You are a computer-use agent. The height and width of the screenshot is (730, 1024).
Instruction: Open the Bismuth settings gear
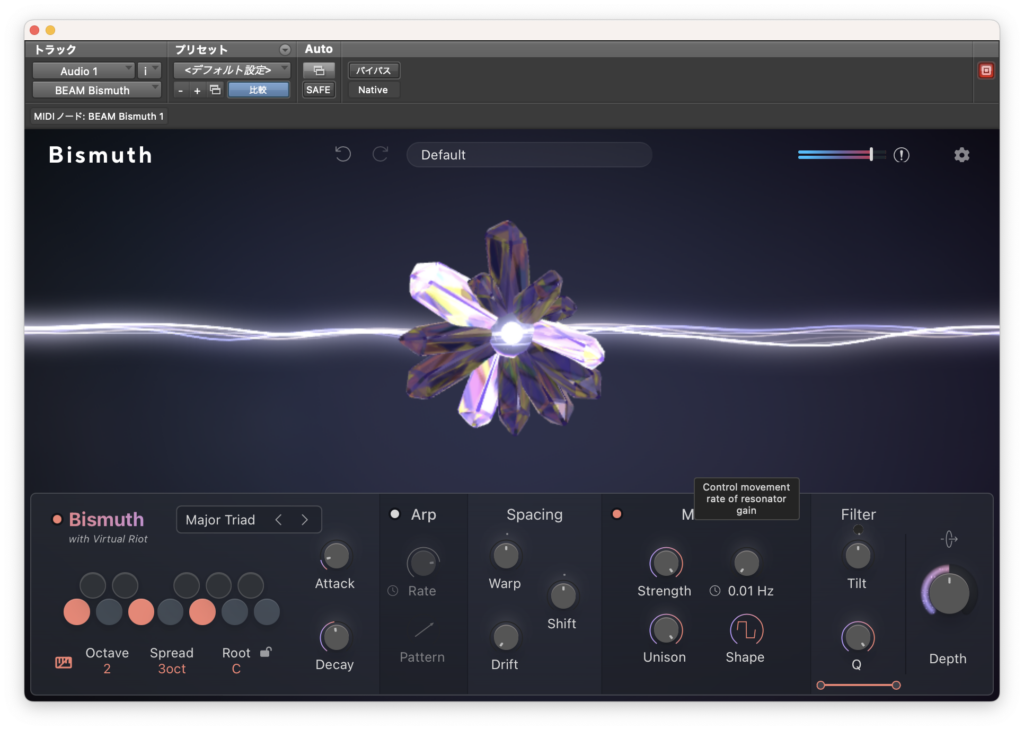click(x=961, y=155)
